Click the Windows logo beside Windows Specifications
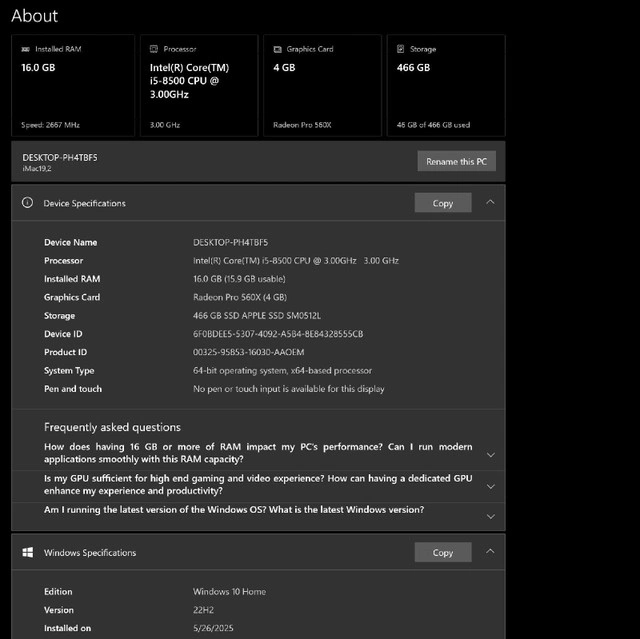 pyautogui.click(x=28, y=552)
